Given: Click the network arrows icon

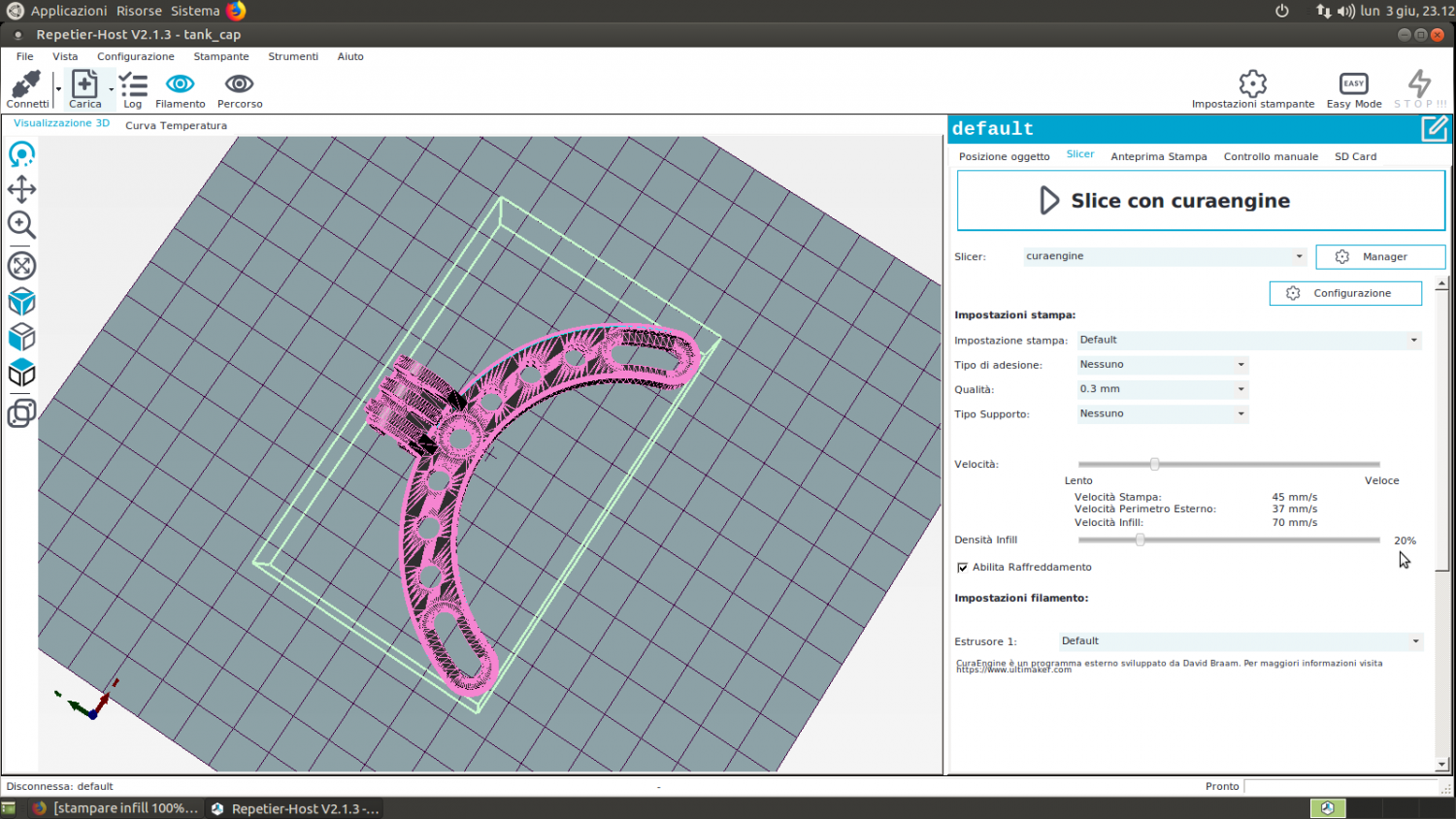Looking at the screenshot, I should 1323,11.
